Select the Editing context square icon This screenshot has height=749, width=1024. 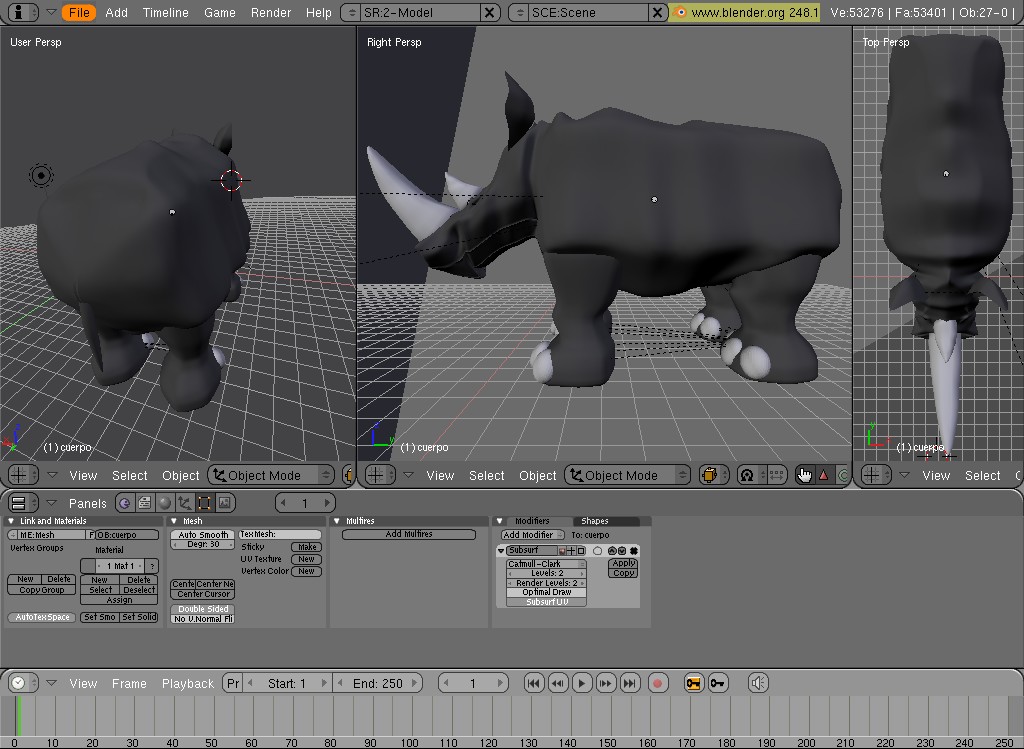tap(204, 503)
